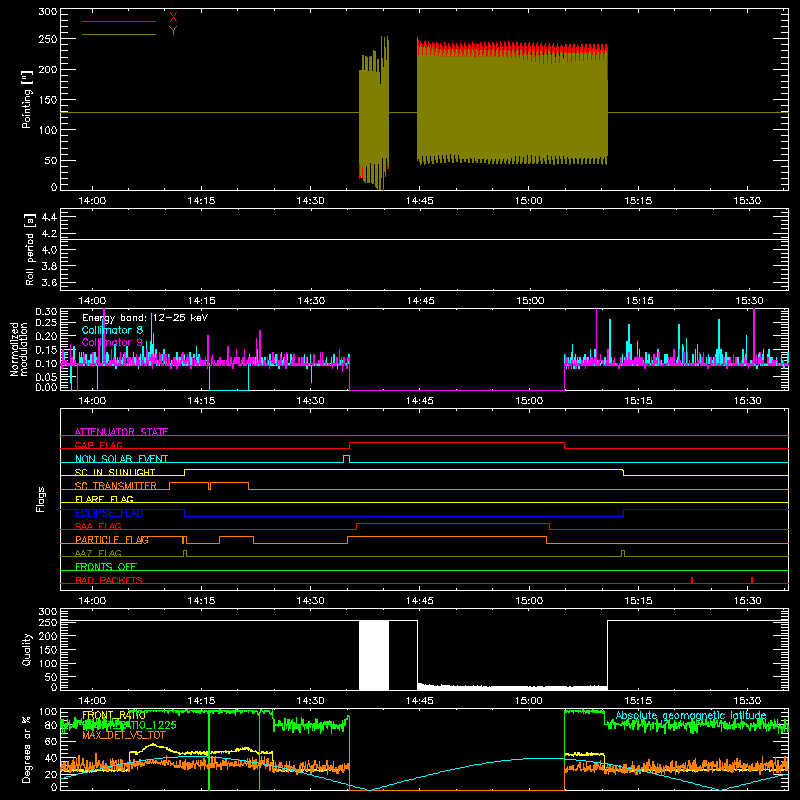
Task: Click the FRONTS_OFF flag label
Action: point(106,566)
